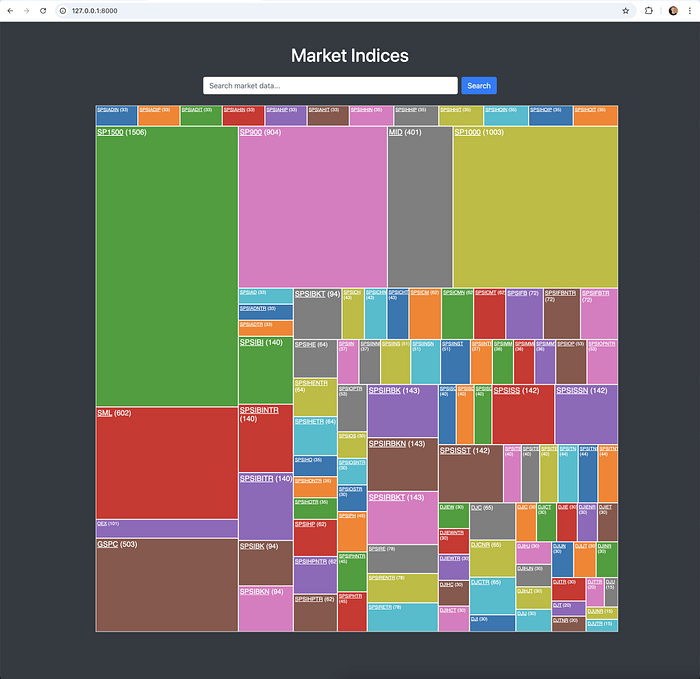Image resolution: width=700 pixels, height=679 pixels.
Task: Open the SPSIRBK (143) link
Action: tap(385, 391)
